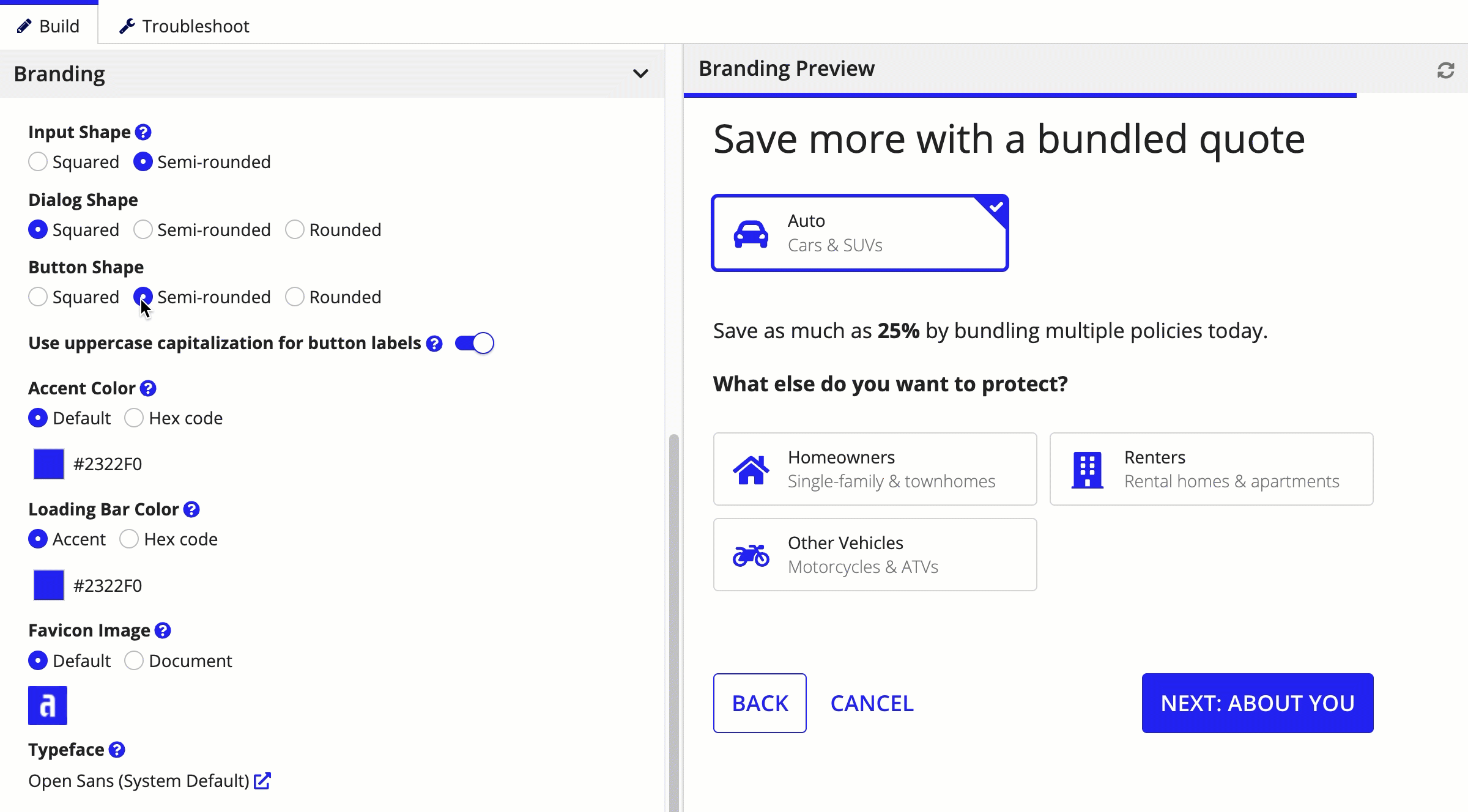1468x812 pixels.
Task: Collapse the Branding section chevron
Action: 640,74
